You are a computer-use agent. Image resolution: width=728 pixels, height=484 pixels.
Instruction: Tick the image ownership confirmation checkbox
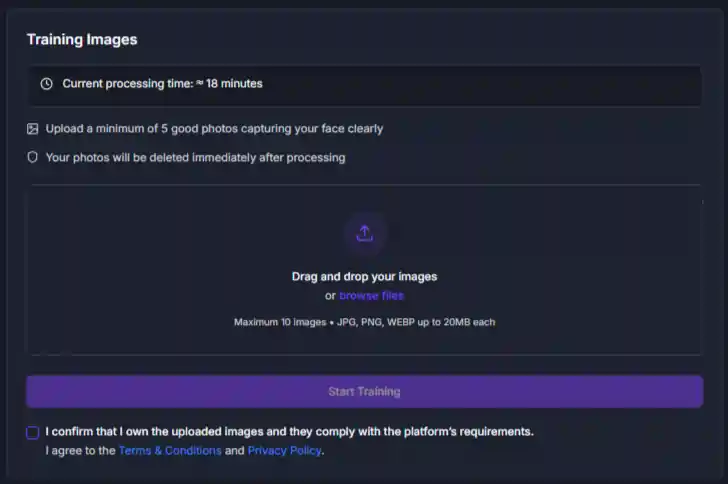pos(33,433)
